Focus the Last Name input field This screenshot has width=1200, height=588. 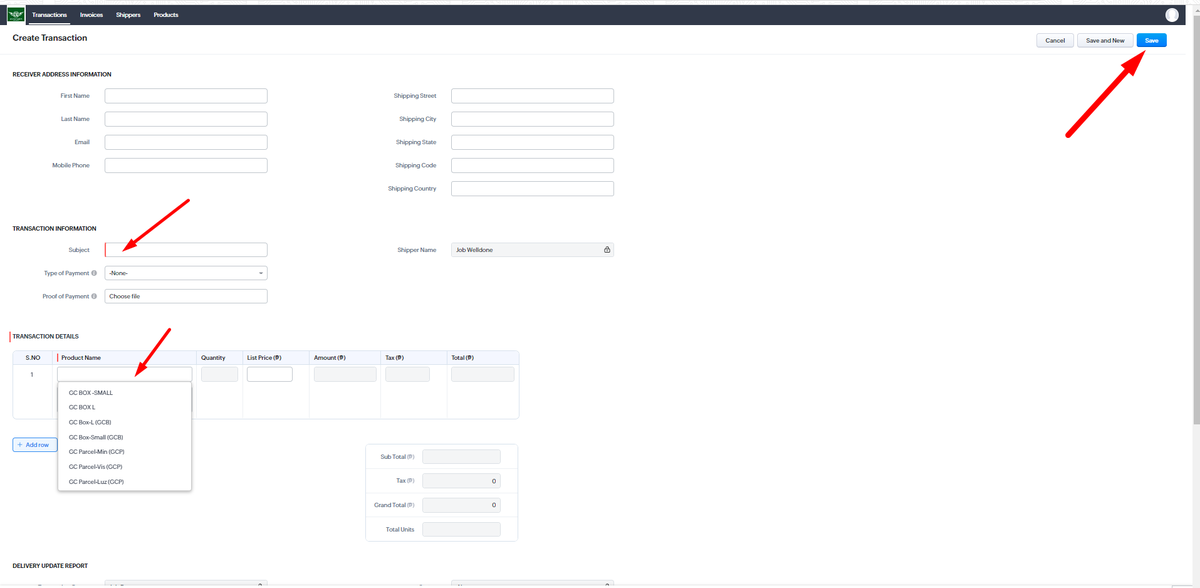point(186,119)
